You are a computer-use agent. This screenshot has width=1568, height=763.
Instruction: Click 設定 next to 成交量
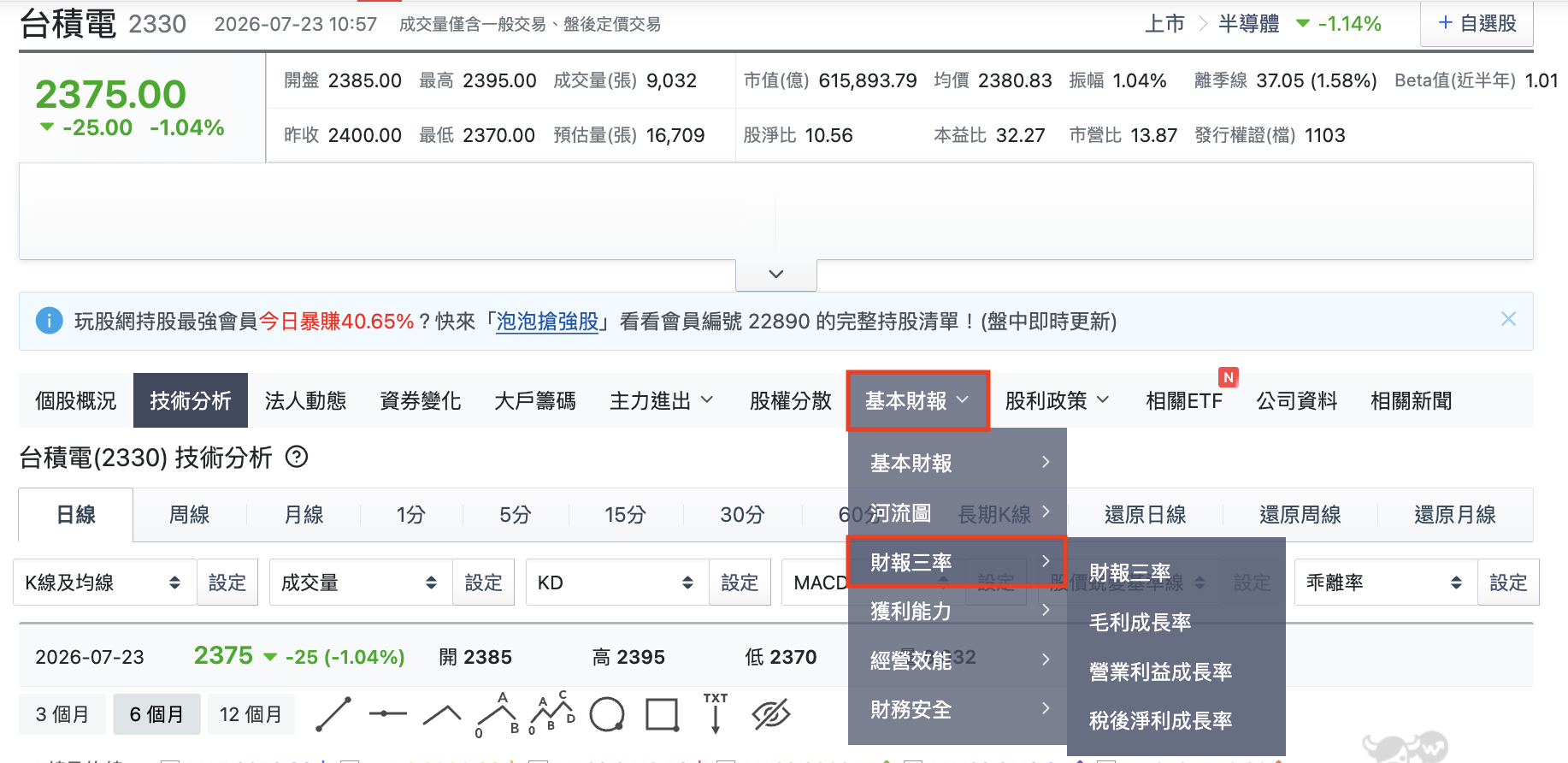pos(484,583)
